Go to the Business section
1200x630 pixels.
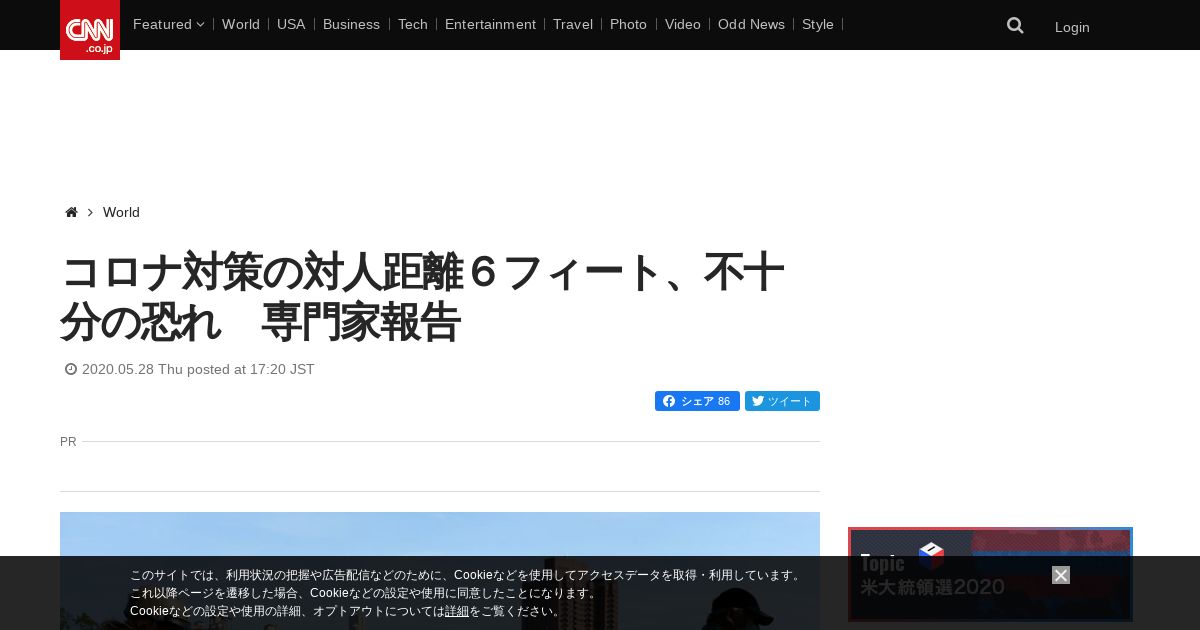(351, 24)
